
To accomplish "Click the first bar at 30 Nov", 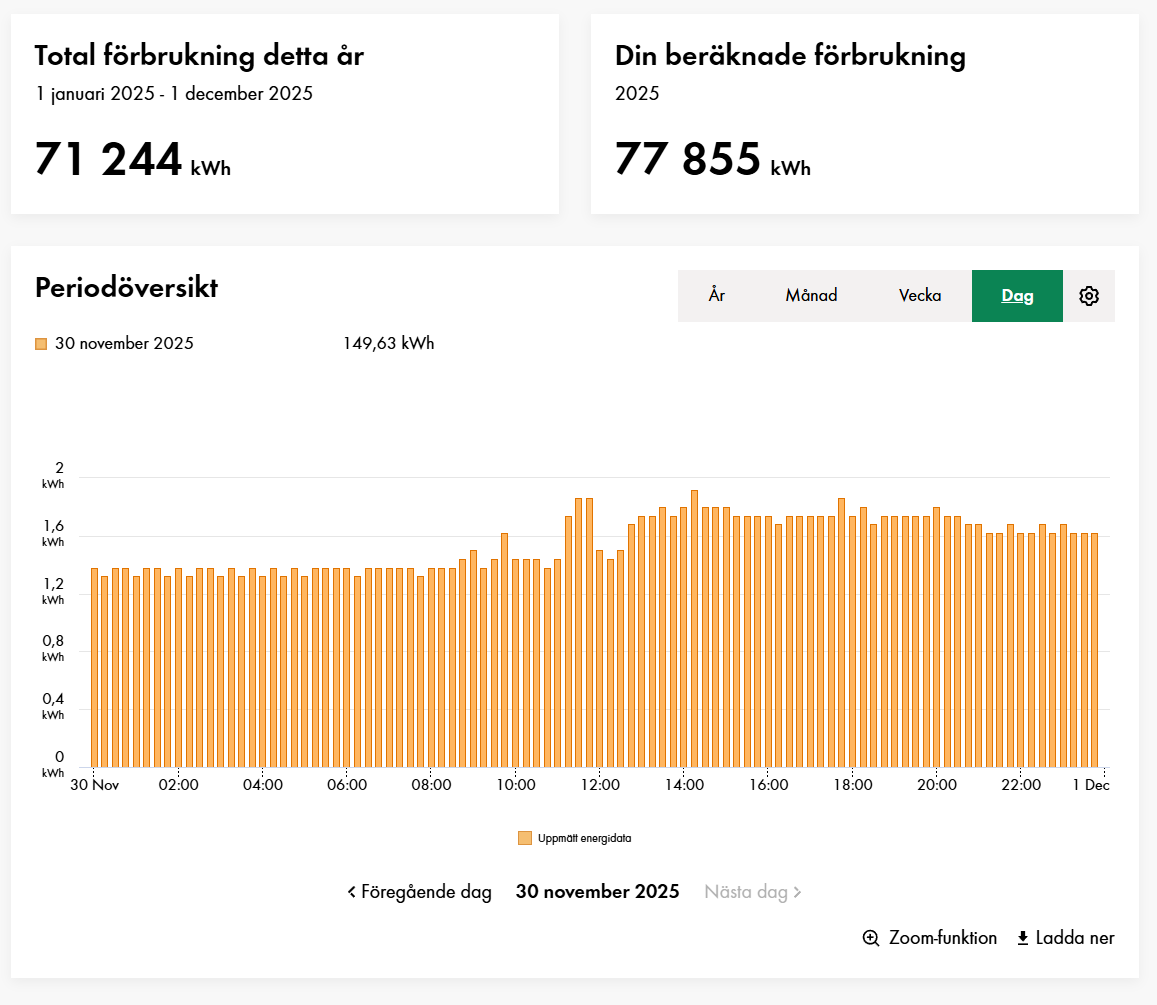I will 94,670.
